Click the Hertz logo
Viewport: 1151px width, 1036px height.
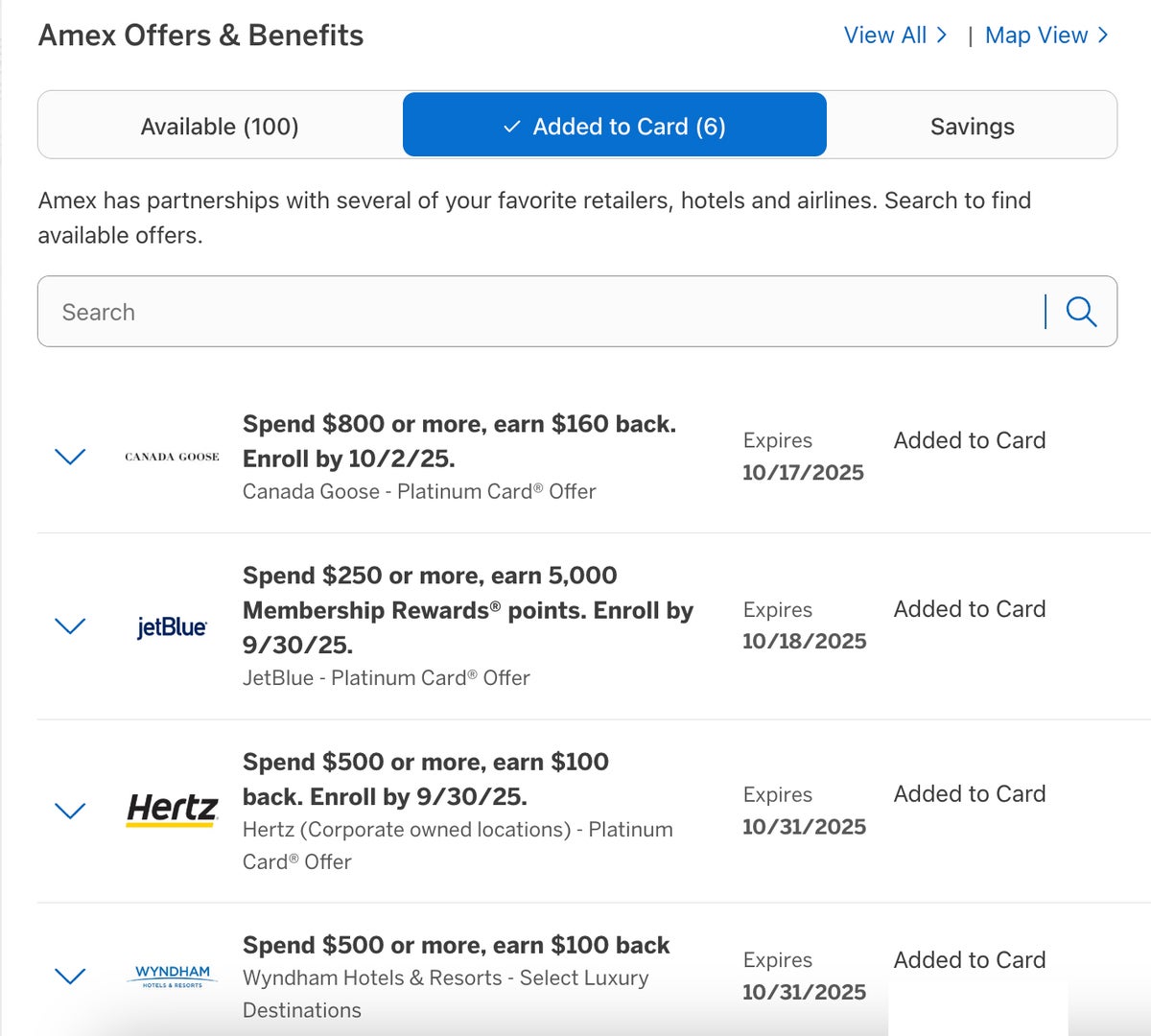(x=173, y=811)
